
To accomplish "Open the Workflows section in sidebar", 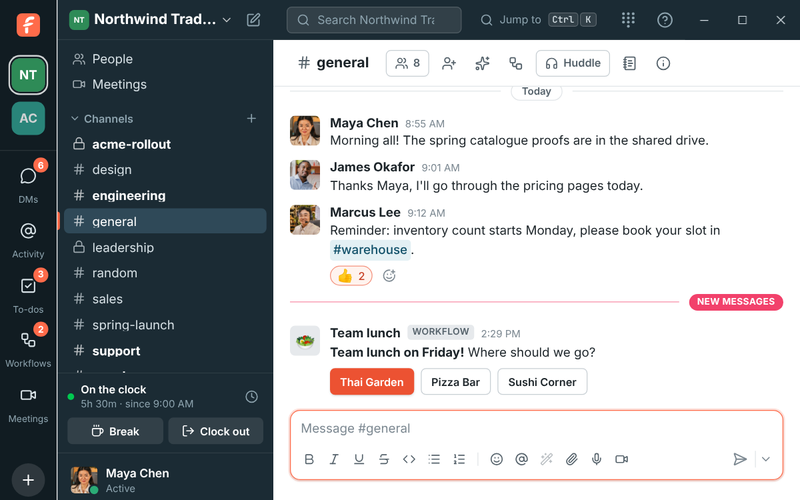I will coord(28,346).
